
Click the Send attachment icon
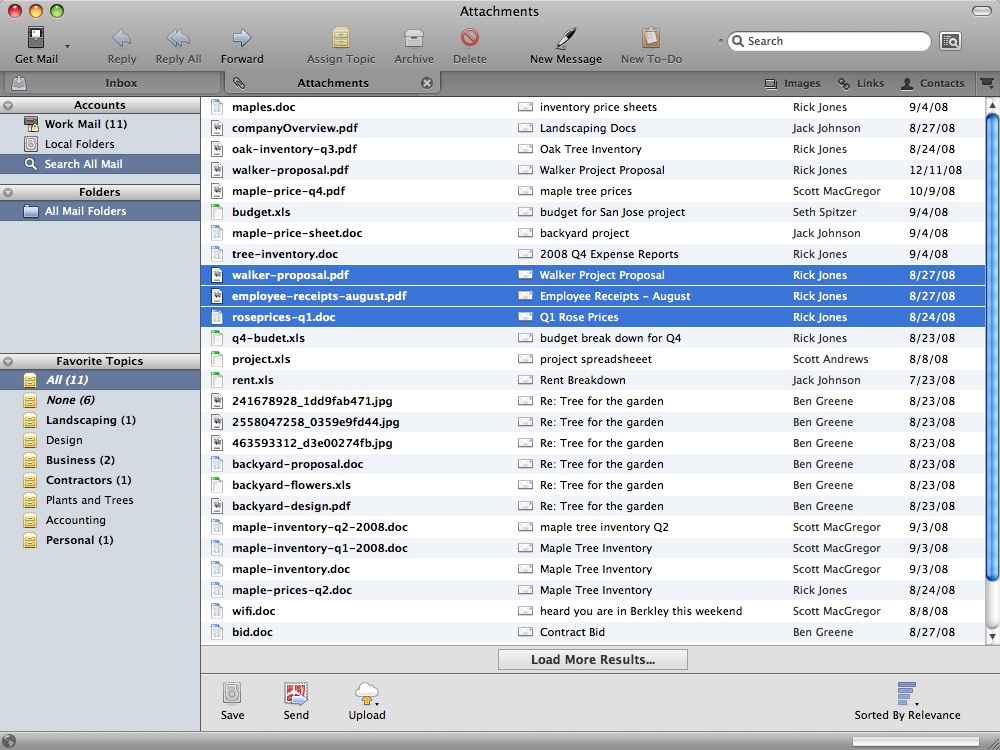click(x=296, y=693)
